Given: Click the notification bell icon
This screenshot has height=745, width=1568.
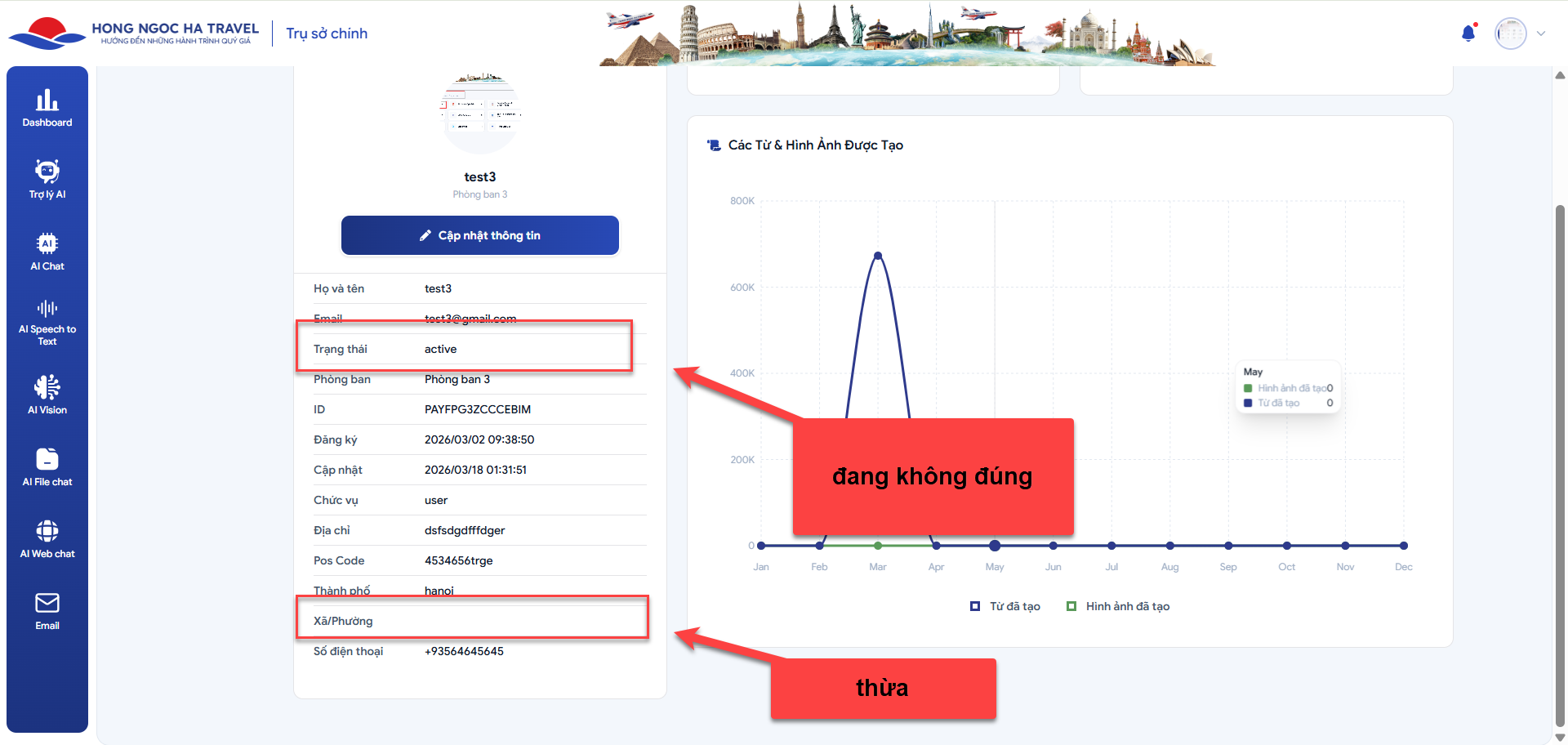Looking at the screenshot, I should tap(1468, 33).
